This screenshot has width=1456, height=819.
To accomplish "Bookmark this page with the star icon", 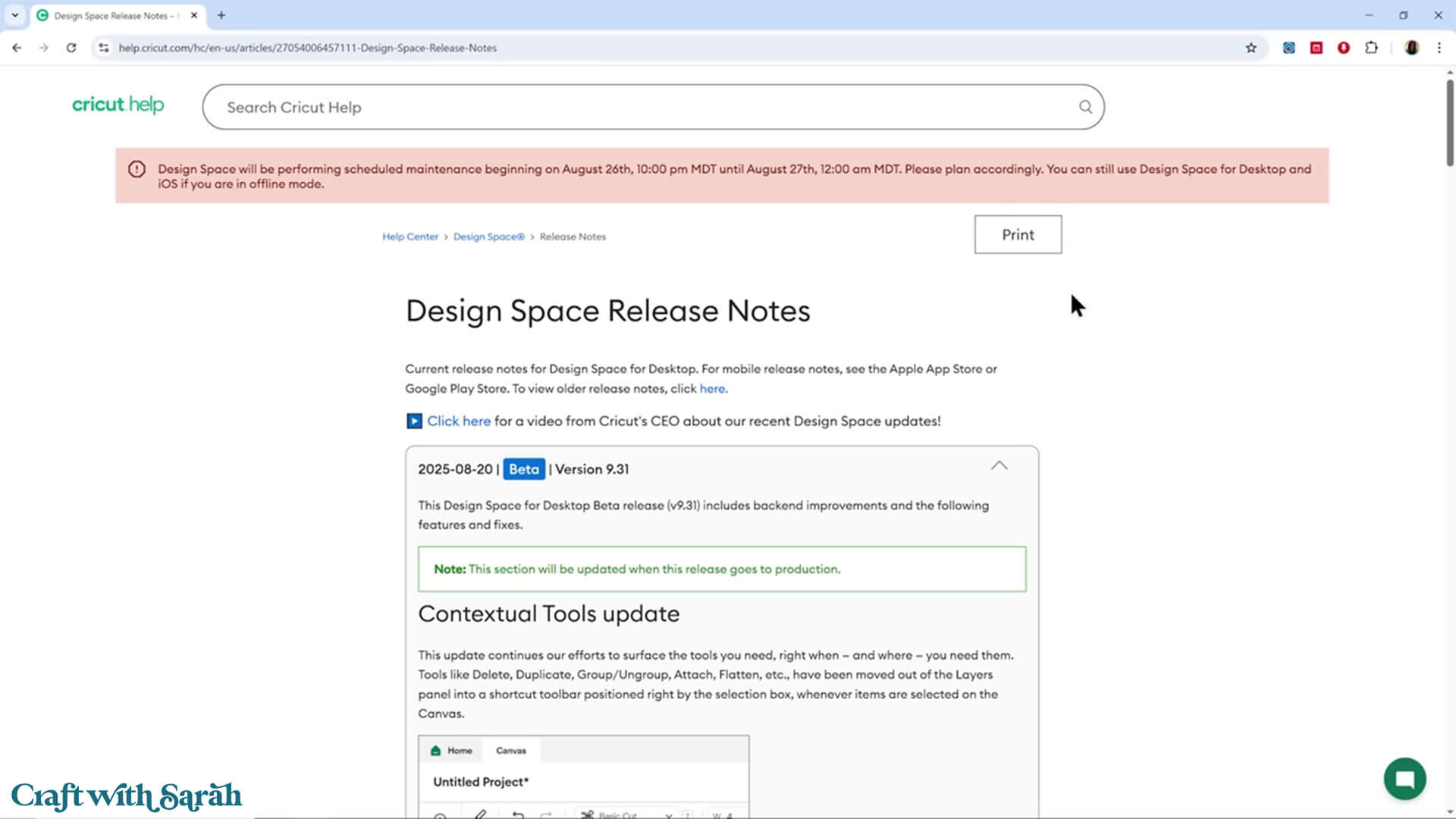I will (x=1251, y=48).
